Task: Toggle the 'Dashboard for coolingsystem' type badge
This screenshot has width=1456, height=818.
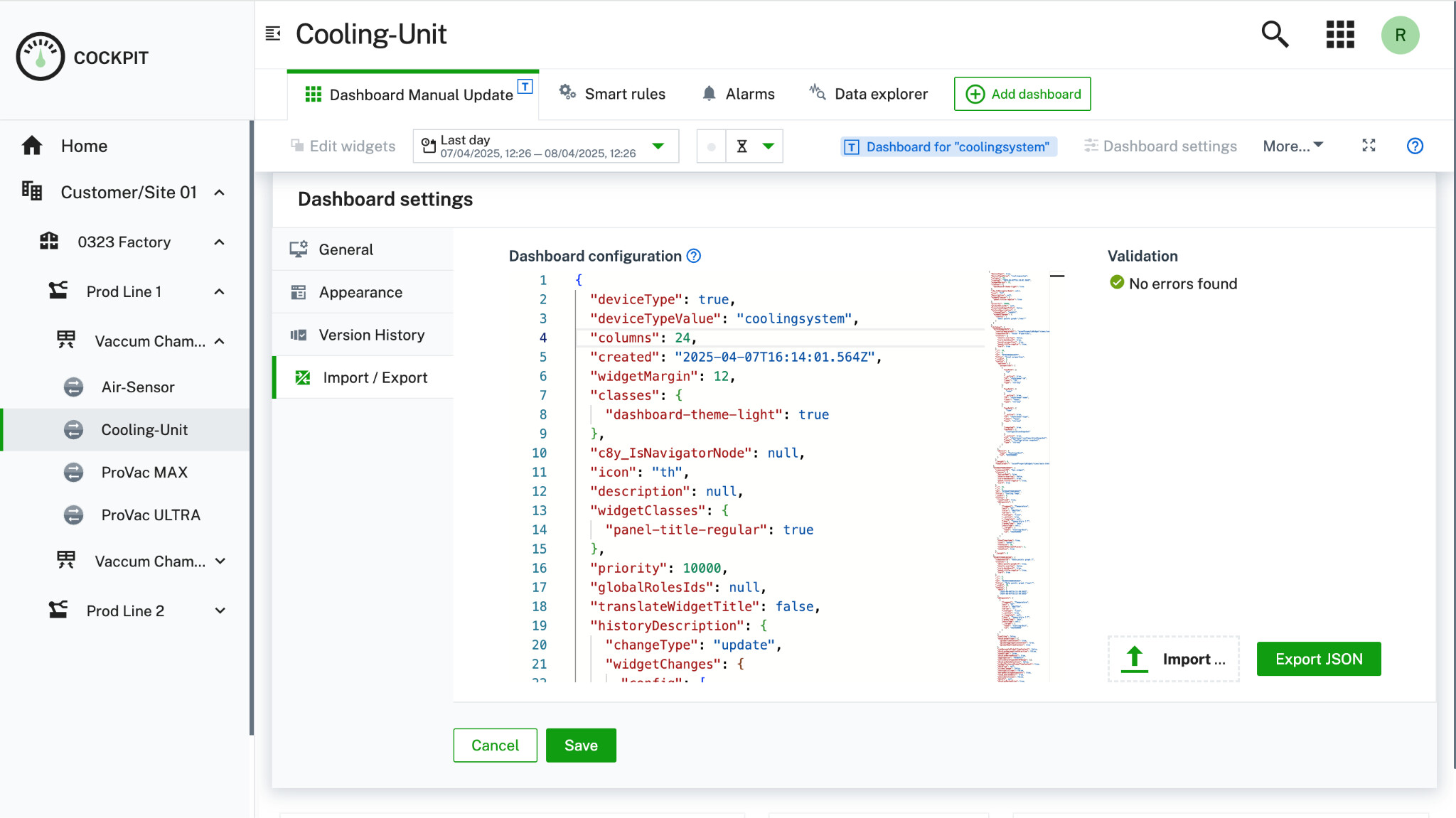Action: (x=948, y=146)
